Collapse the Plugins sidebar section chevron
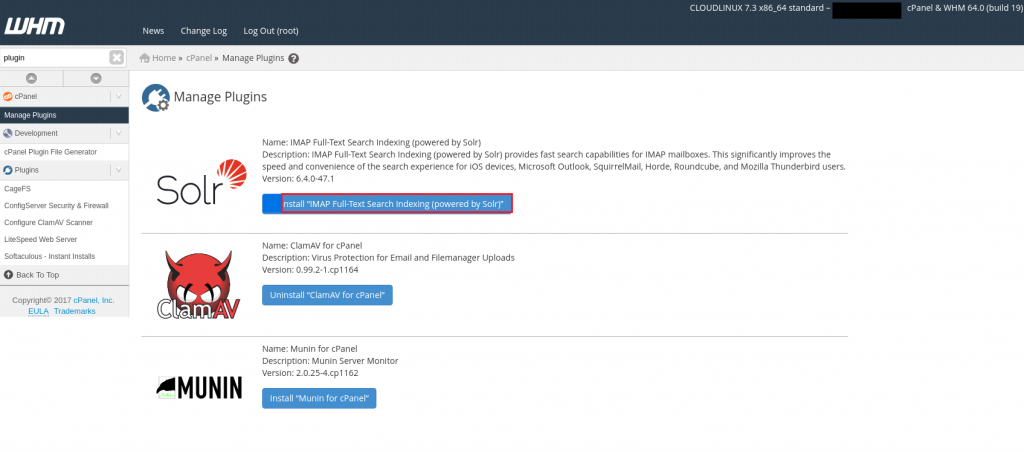 118,170
